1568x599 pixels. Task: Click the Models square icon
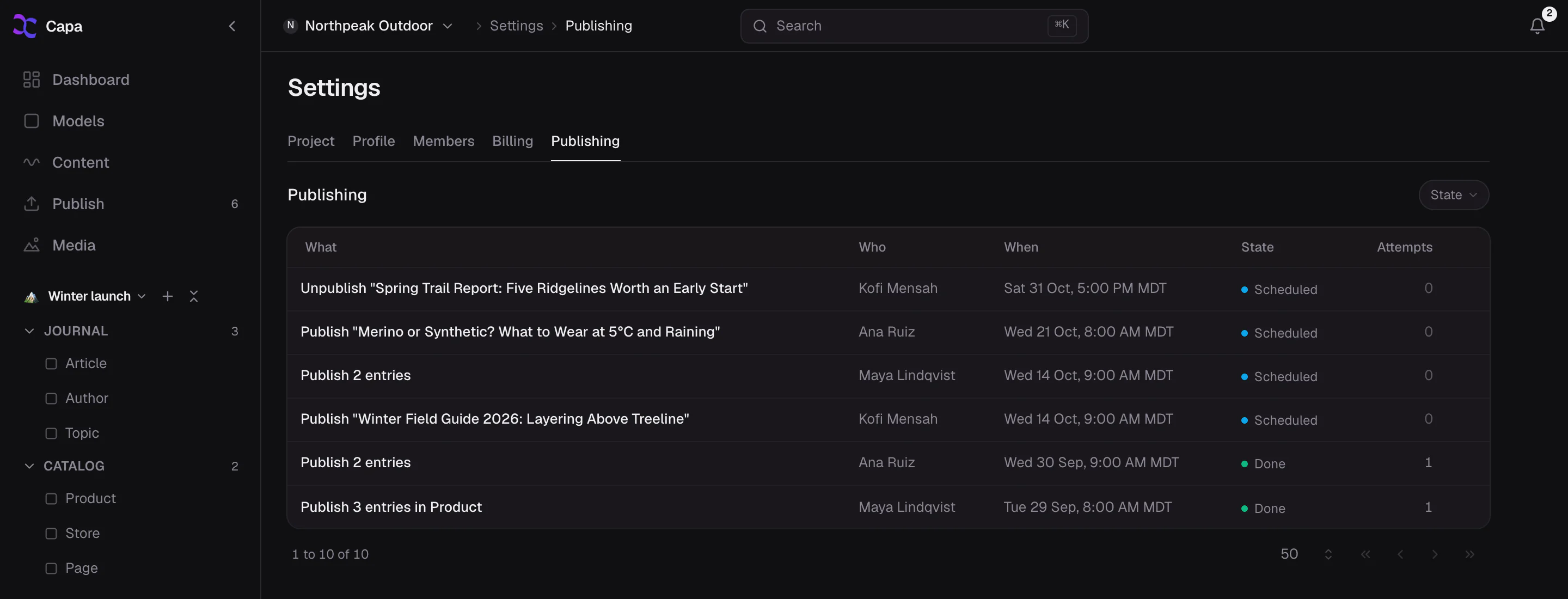(32, 121)
